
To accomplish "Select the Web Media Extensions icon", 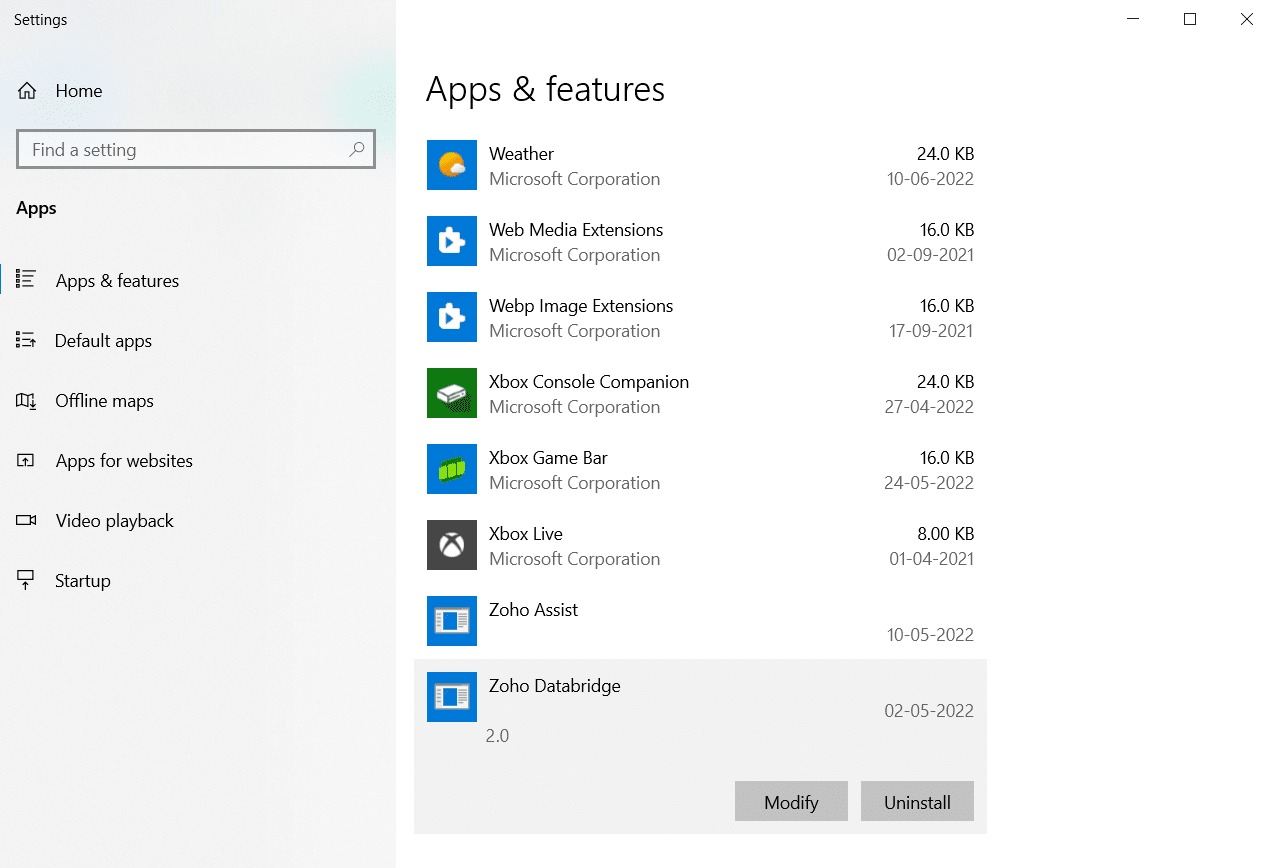I will click(x=452, y=241).
